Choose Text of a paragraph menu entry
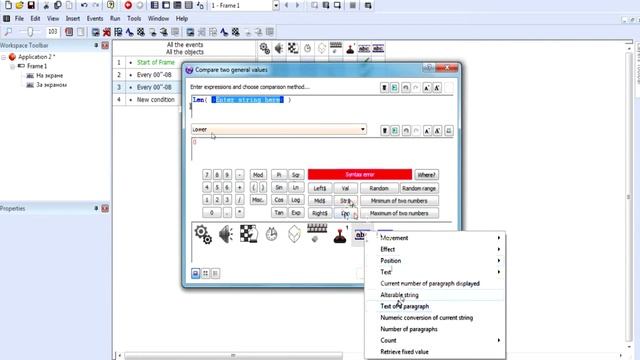Image resolution: width=640 pixels, height=360 pixels. click(x=435, y=306)
